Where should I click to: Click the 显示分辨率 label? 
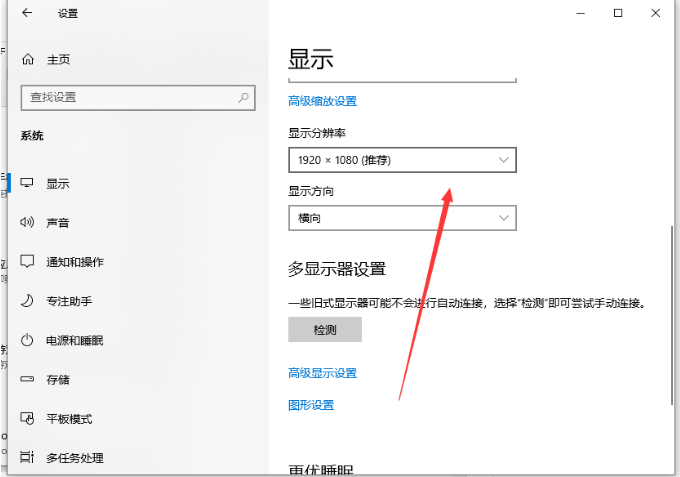pos(317,133)
